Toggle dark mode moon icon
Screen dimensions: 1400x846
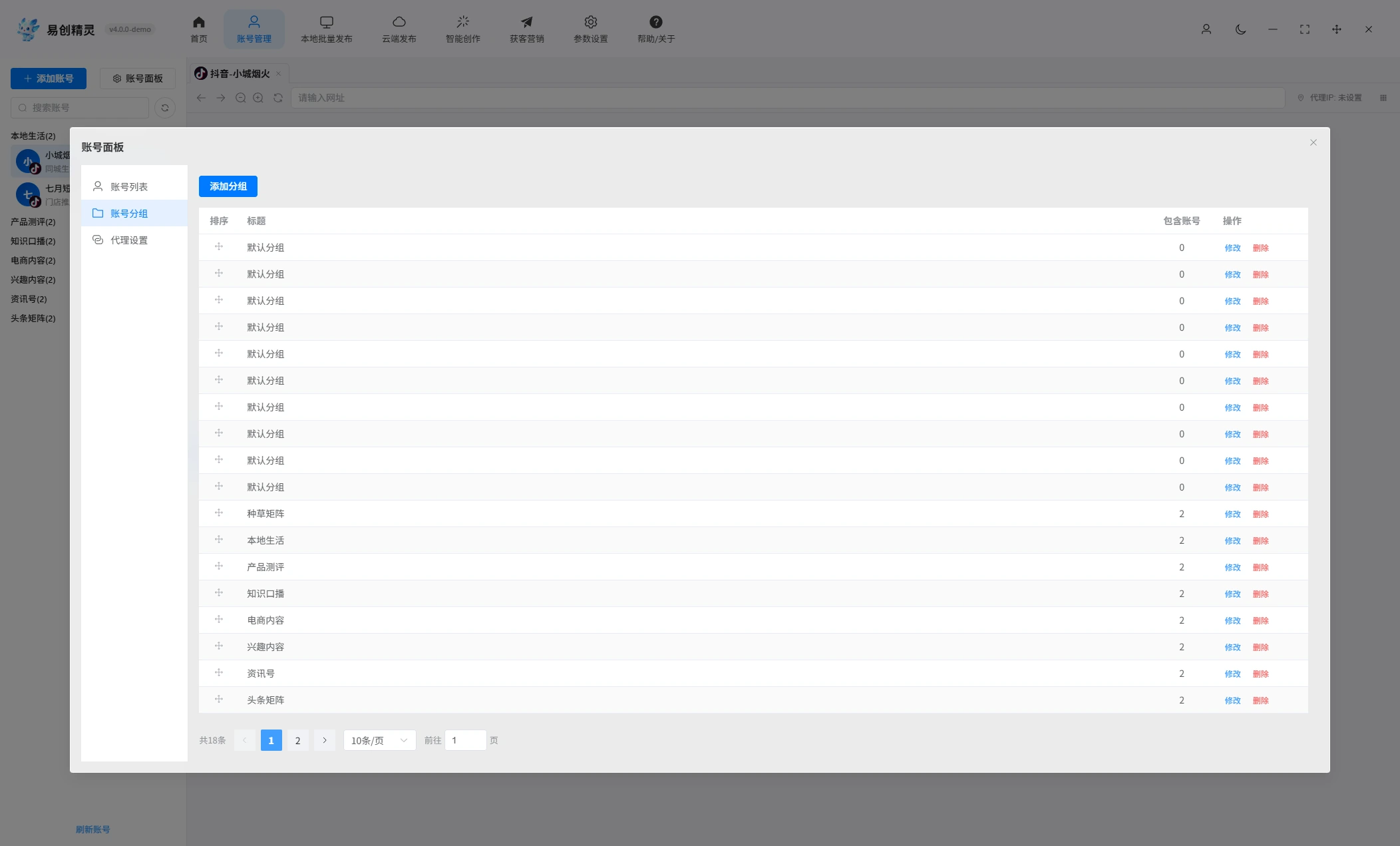[x=1240, y=29]
